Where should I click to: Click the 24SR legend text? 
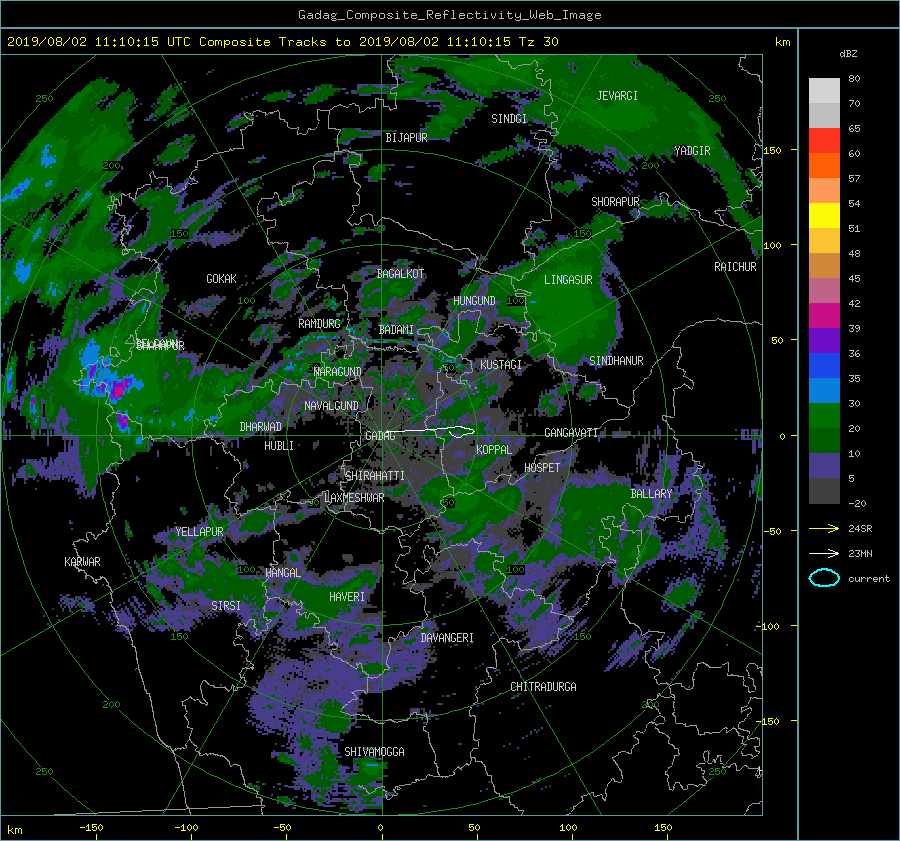pos(860,529)
